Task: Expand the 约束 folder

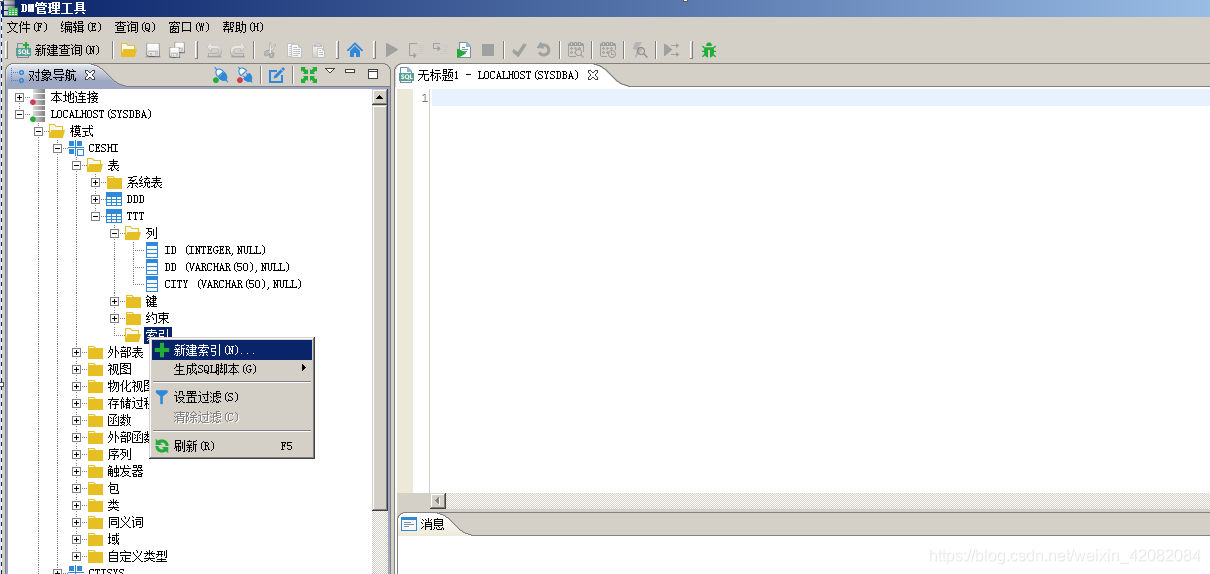Action: coord(115,318)
